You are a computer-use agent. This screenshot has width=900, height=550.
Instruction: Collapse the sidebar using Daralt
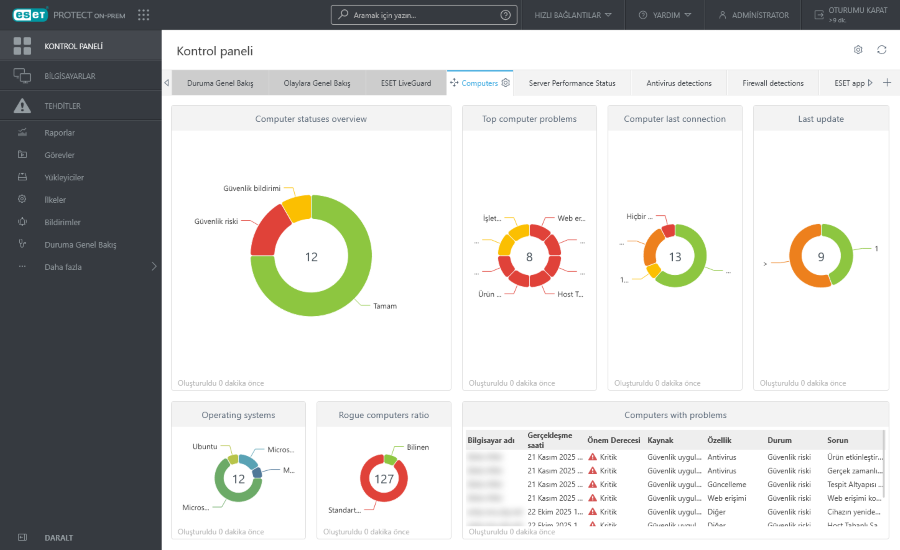click(x=58, y=537)
